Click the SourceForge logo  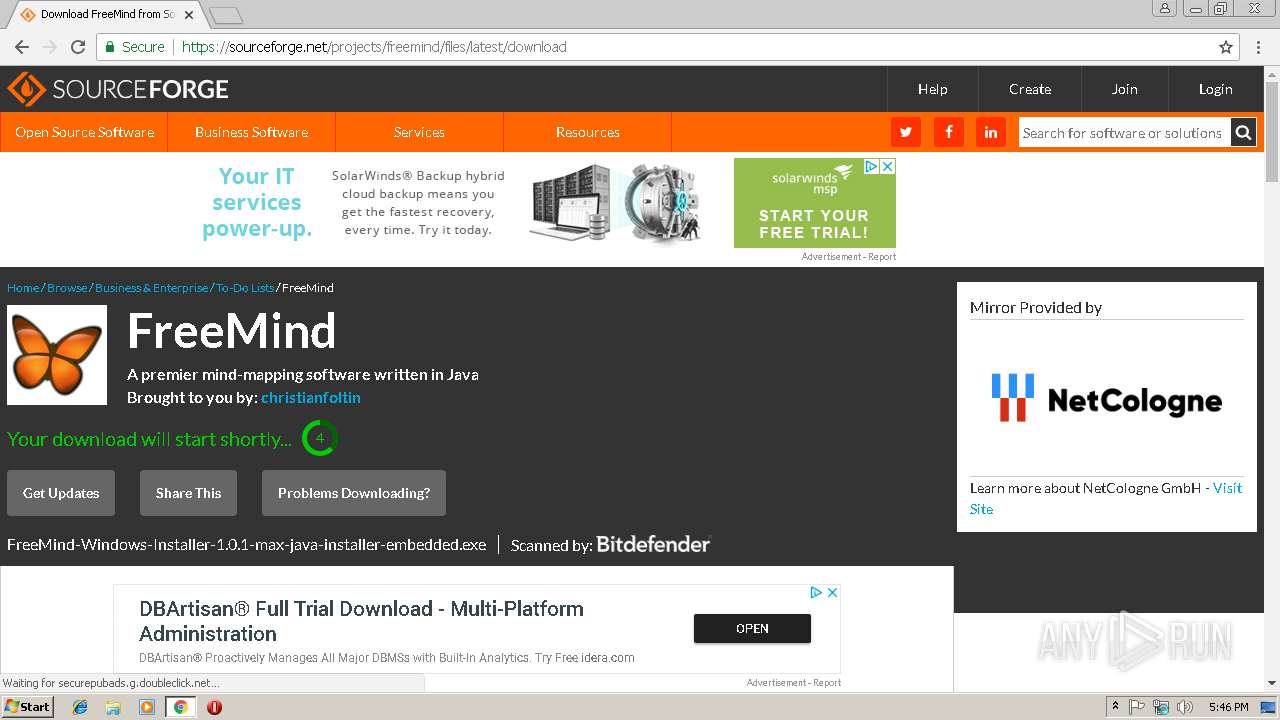(118, 89)
